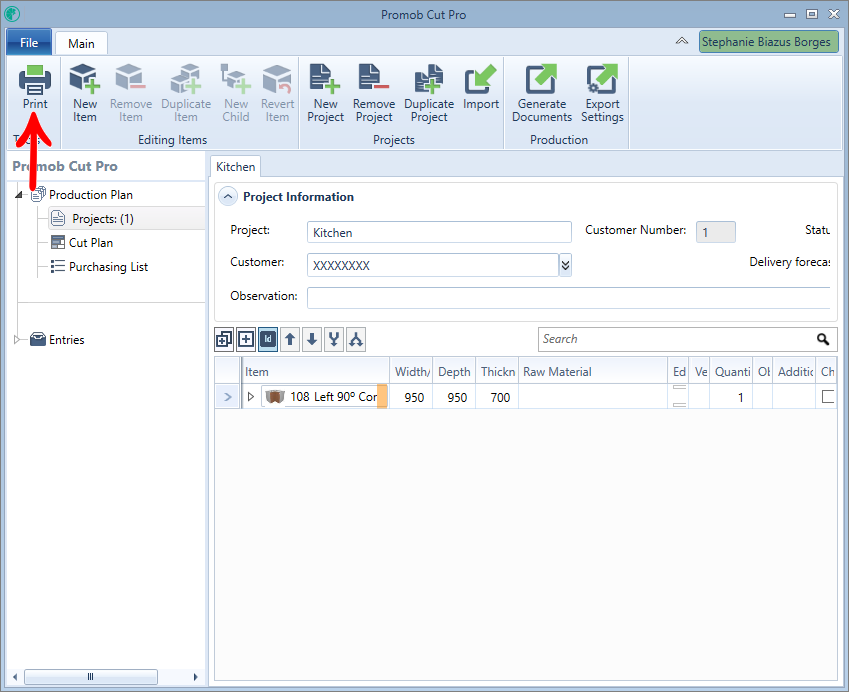Select the Kitchen project tab
The height and width of the screenshot is (692, 849).
[x=236, y=167]
